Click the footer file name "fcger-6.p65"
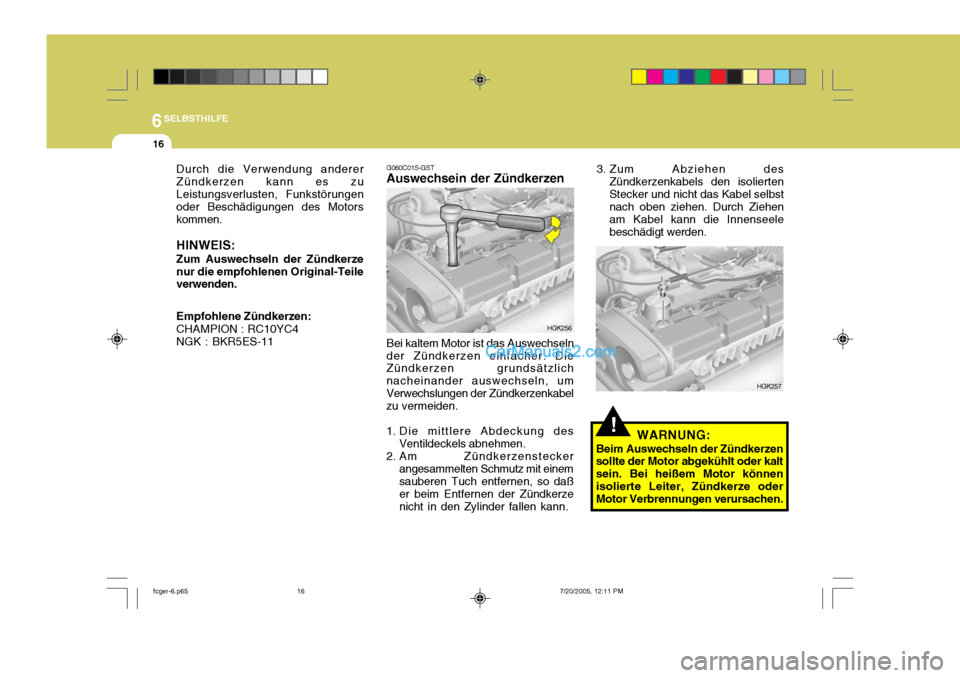Viewport: 960px width, 678px height. click(x=170, y=592)
